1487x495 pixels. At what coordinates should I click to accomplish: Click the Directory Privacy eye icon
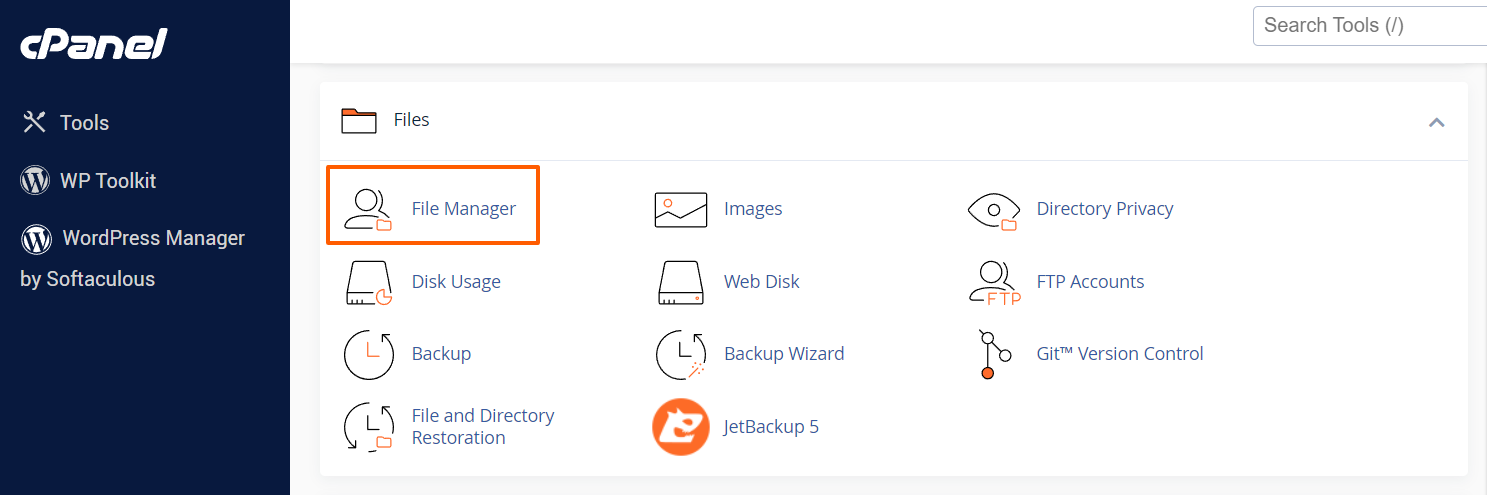click(x=993, y=210)
